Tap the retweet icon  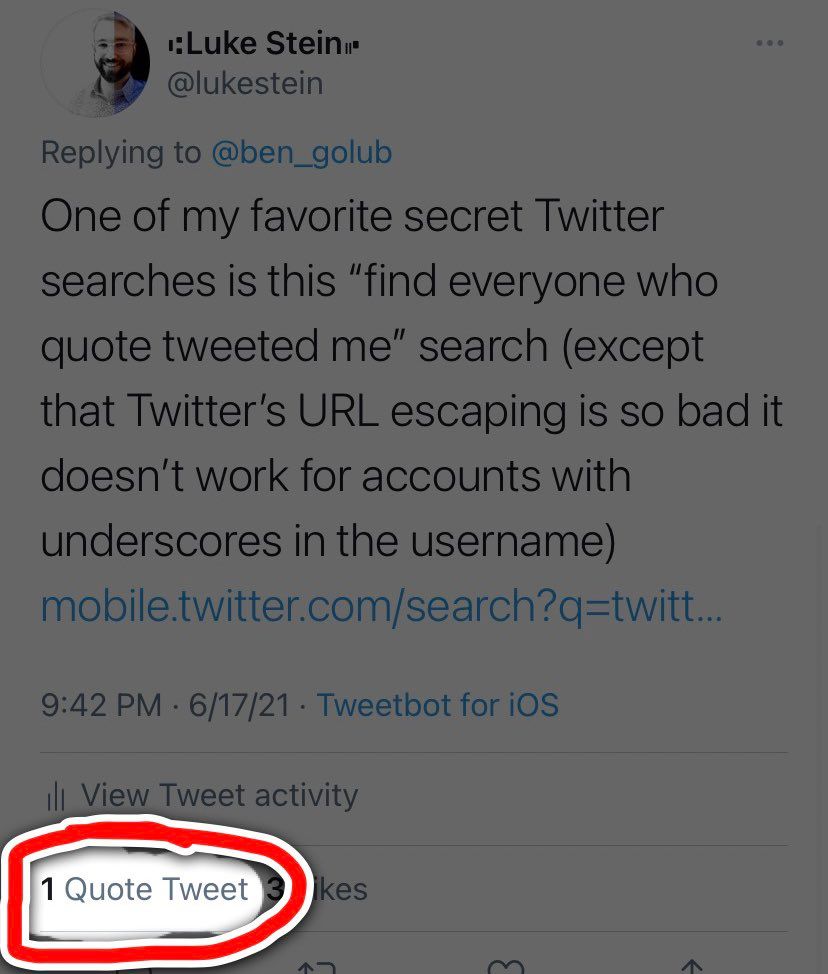[316, 966]
